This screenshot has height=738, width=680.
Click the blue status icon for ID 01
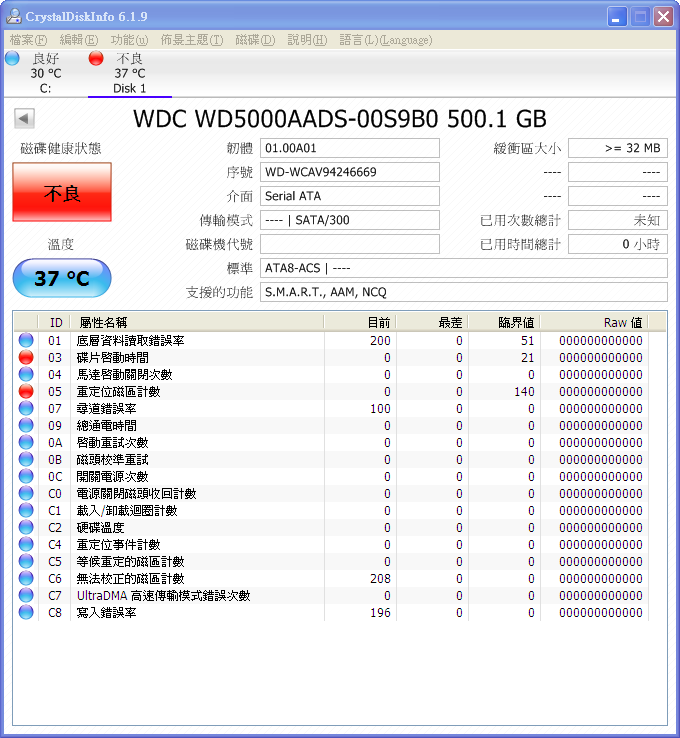point(26,340)
